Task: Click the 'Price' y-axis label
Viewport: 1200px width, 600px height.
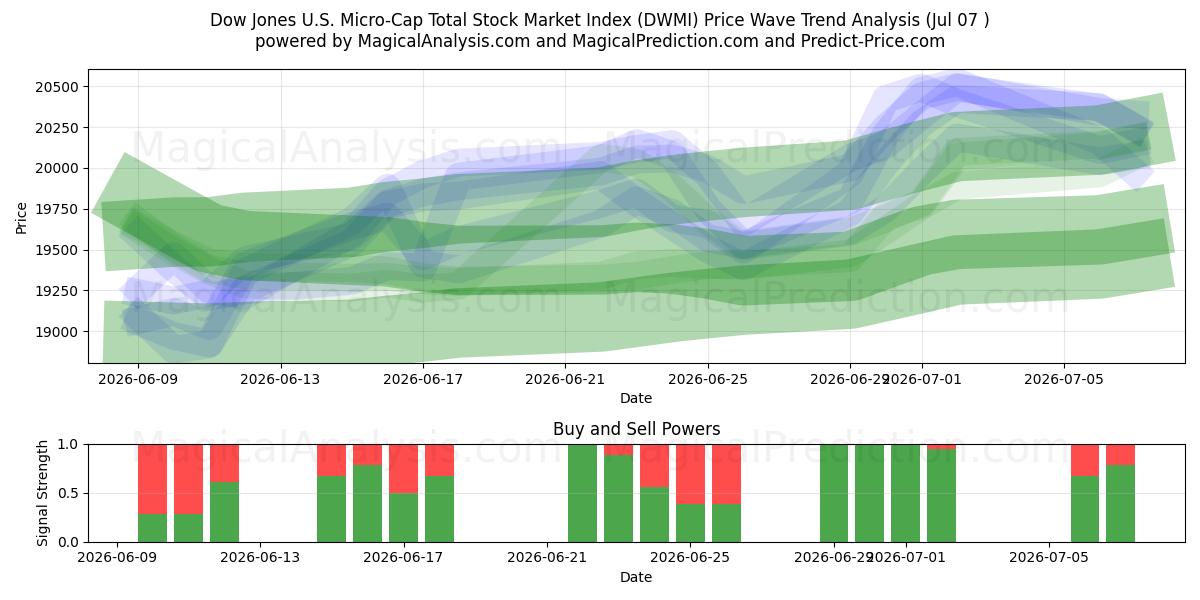Action: point(22,216)
